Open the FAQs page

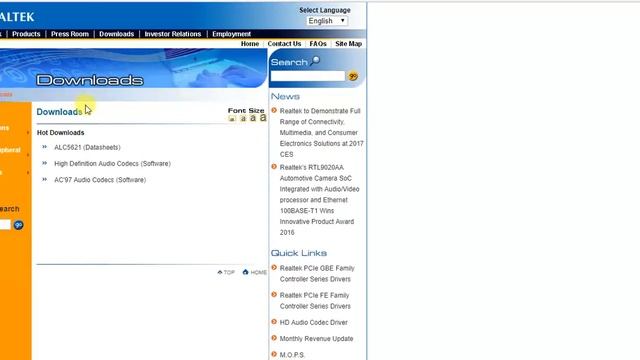(318, 44)
